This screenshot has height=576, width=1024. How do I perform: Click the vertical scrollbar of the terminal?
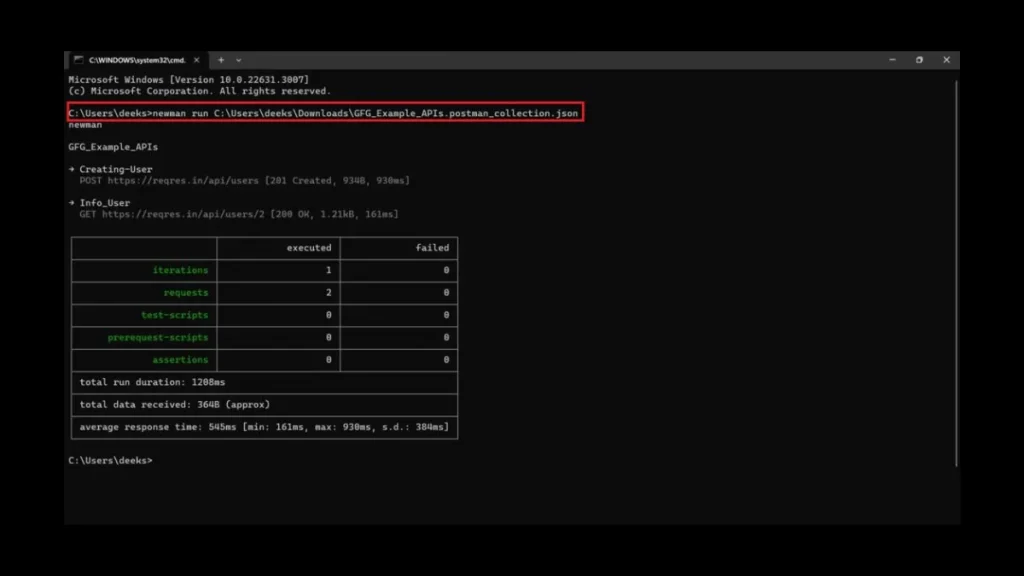point(956,270)
